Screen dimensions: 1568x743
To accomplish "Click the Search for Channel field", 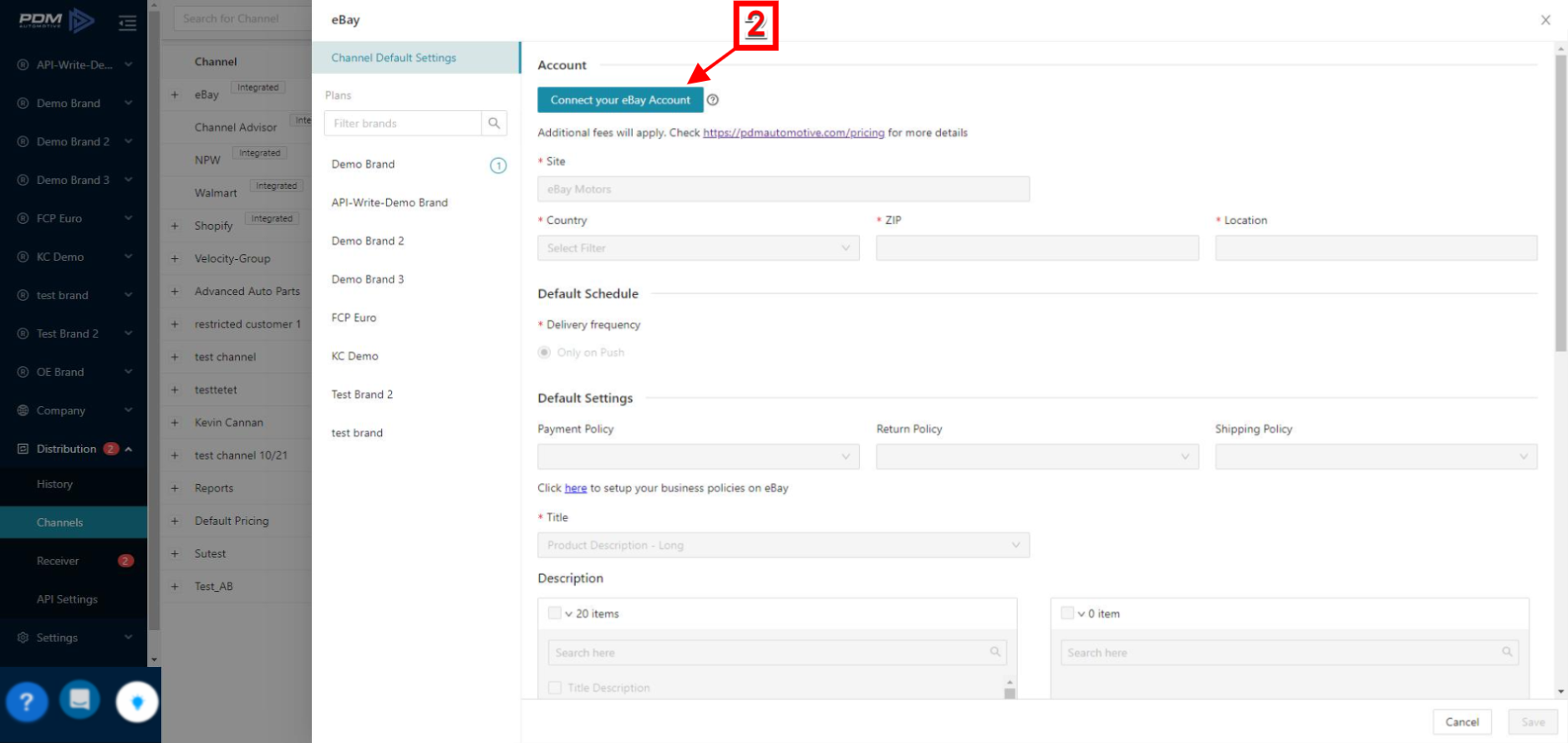I will pos(242,18).
